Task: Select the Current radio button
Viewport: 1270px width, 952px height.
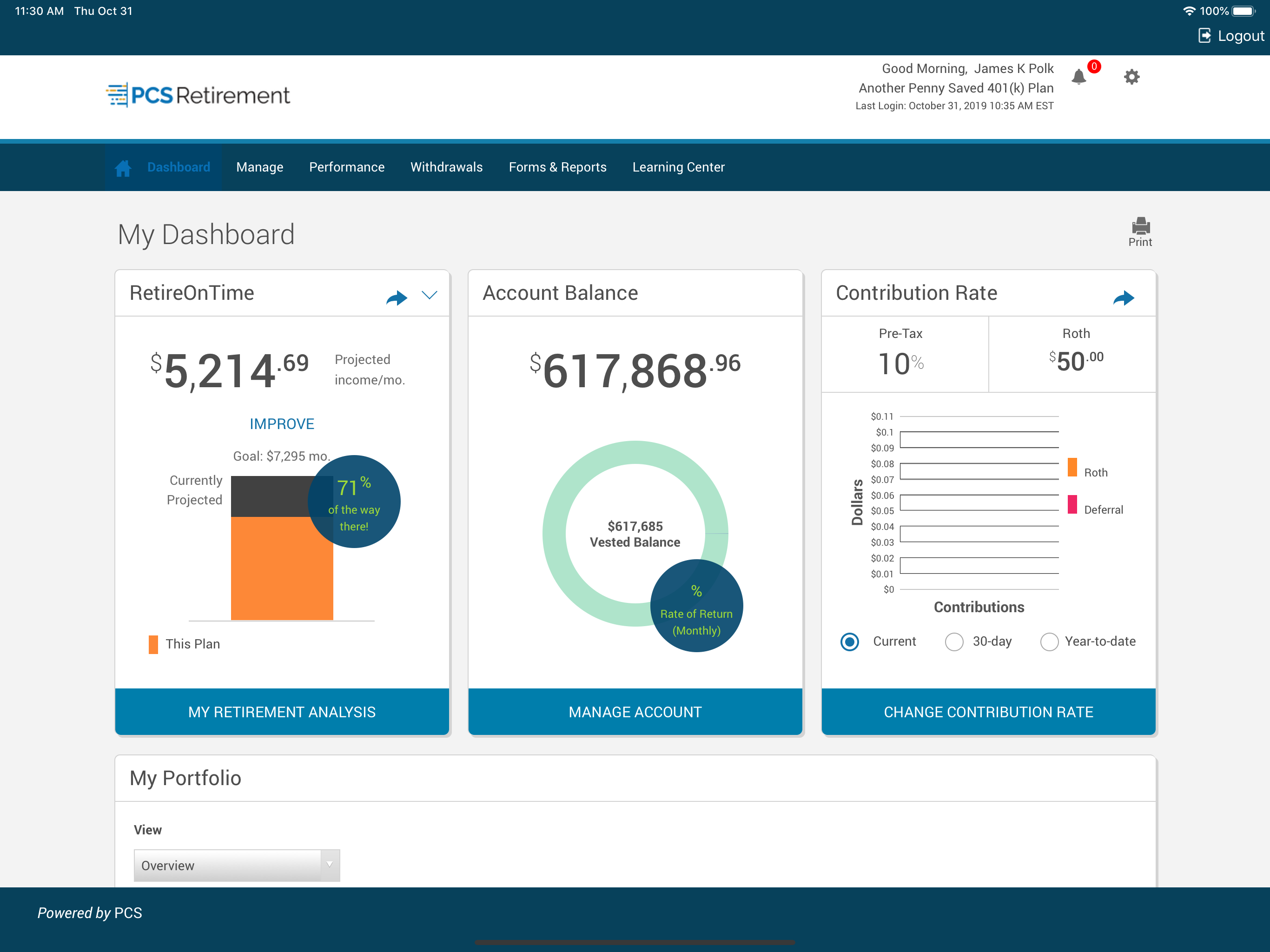Action: coord(850,641)
